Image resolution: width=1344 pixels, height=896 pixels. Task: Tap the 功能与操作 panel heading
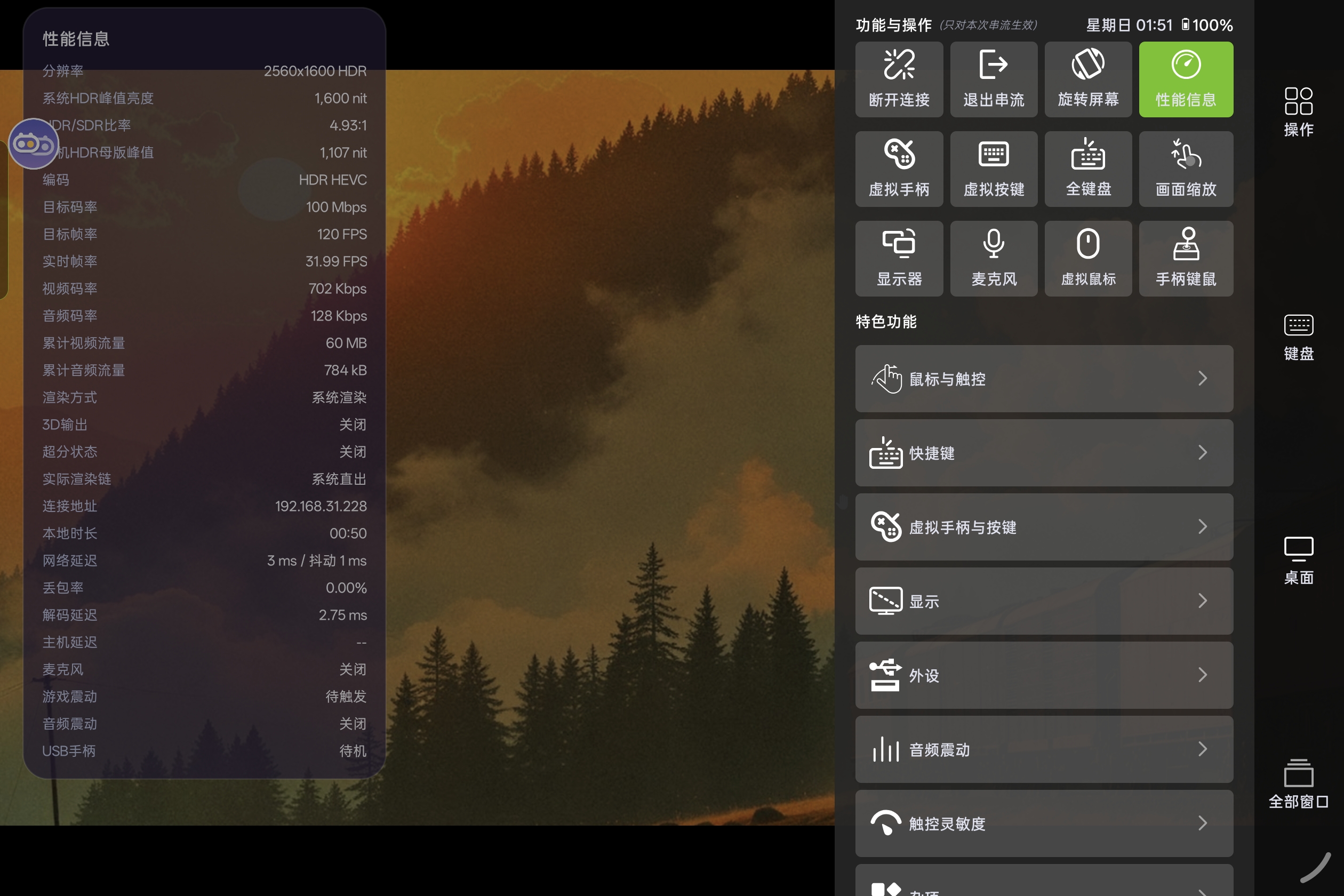pos(893,25)
